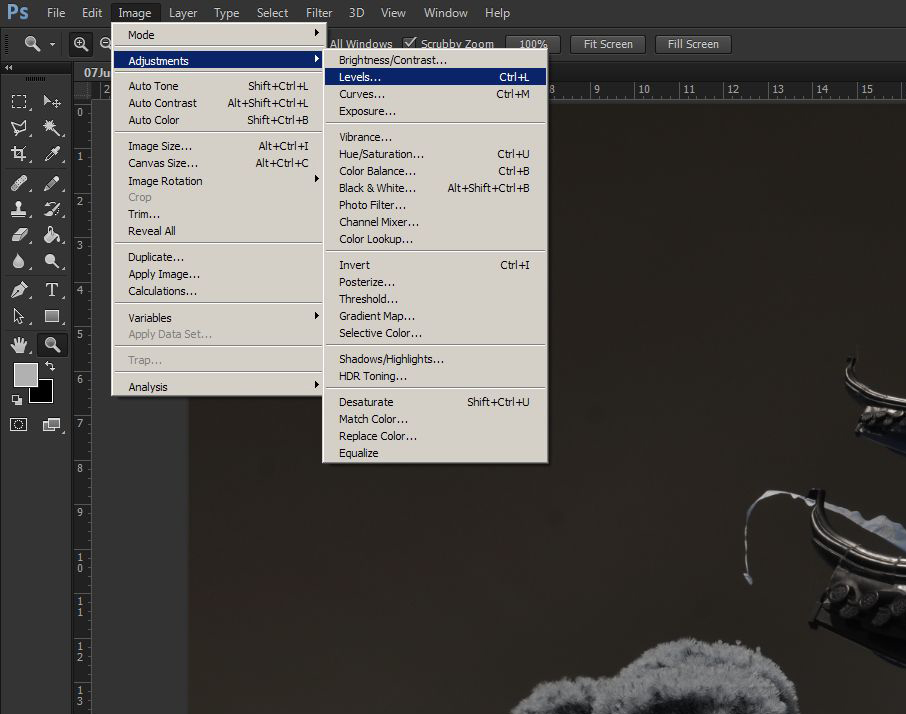Expand the Mode submenu
Image resolution: width=906 pixels, height=714 pixels.
click(x=219, y=35)
